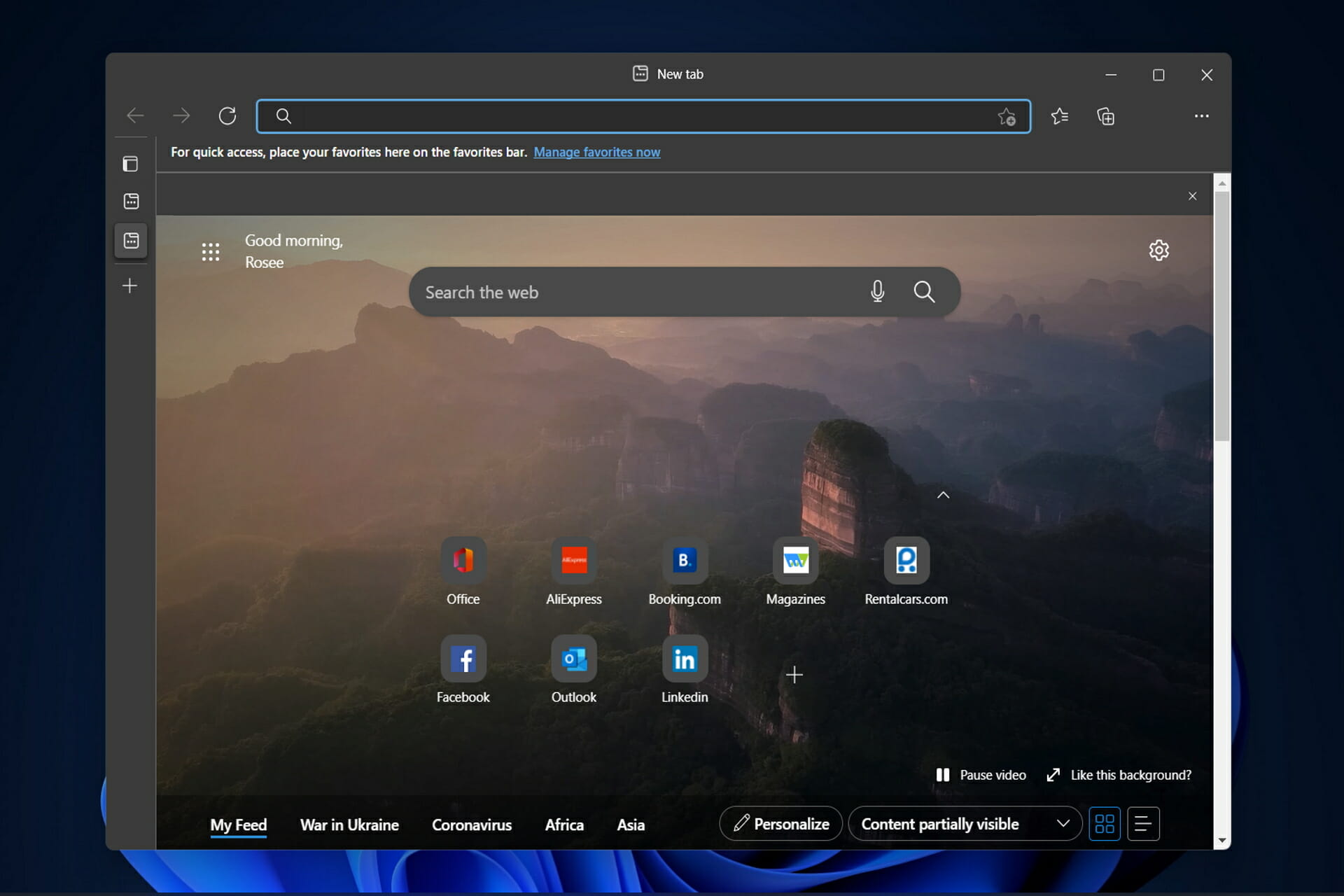The width and height of the screenshot is (1344, 896).
Task: Open the Facebook quick link
Action: pos(463,670)
